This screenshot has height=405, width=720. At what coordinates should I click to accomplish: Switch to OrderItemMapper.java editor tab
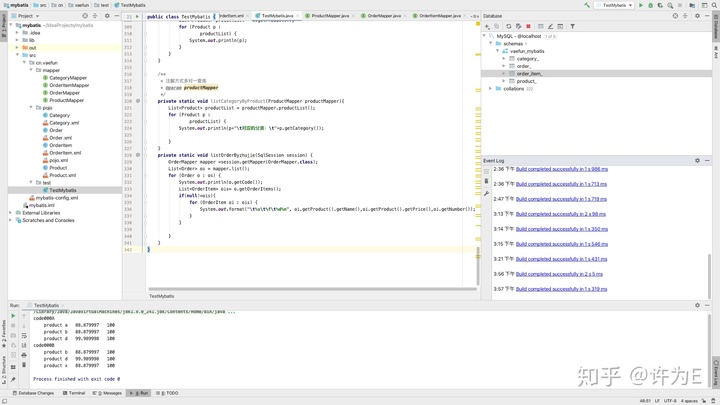pyautogui.click(x=439, y=16)
